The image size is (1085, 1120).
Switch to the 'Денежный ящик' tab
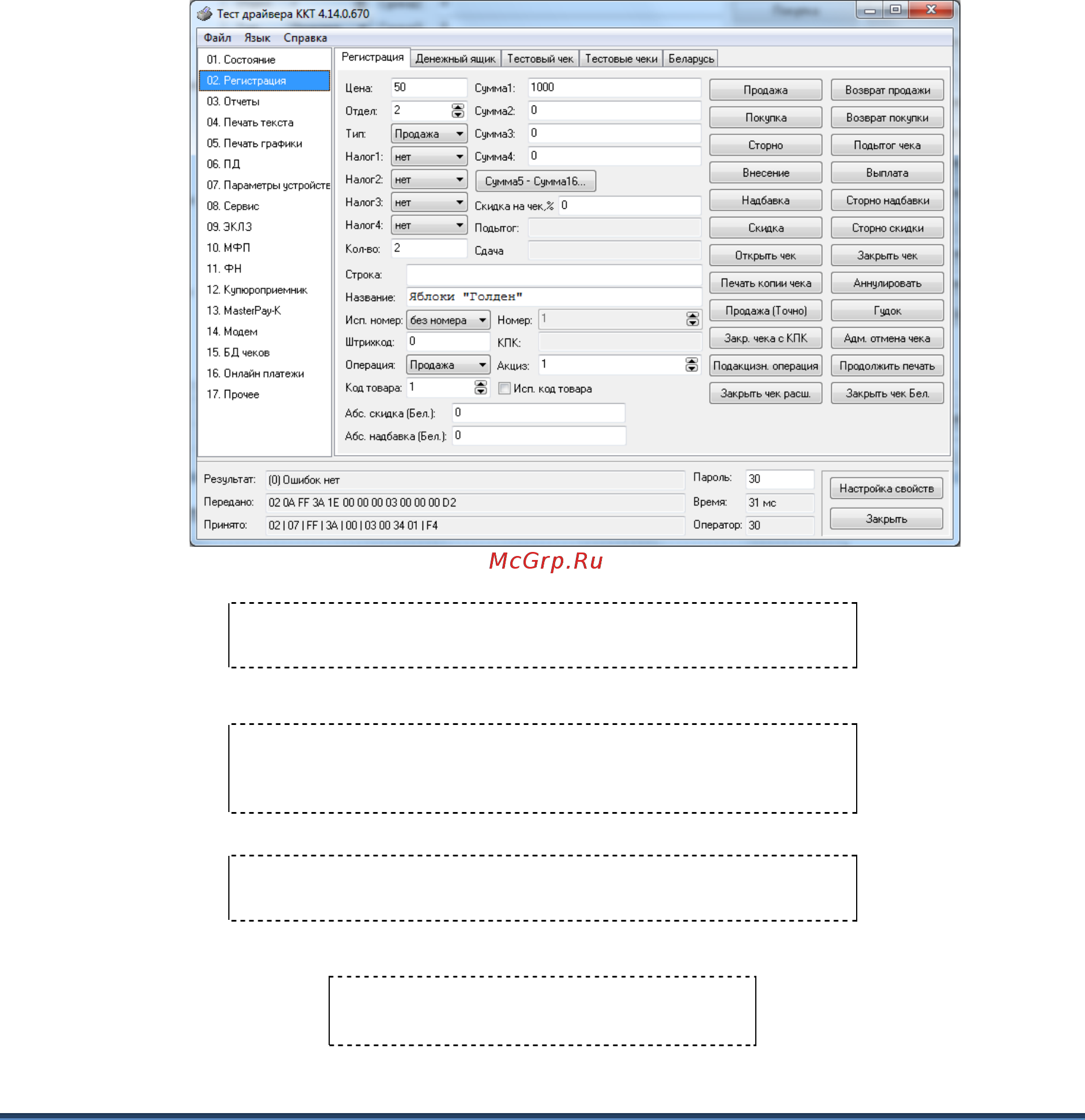click(455, 59)
